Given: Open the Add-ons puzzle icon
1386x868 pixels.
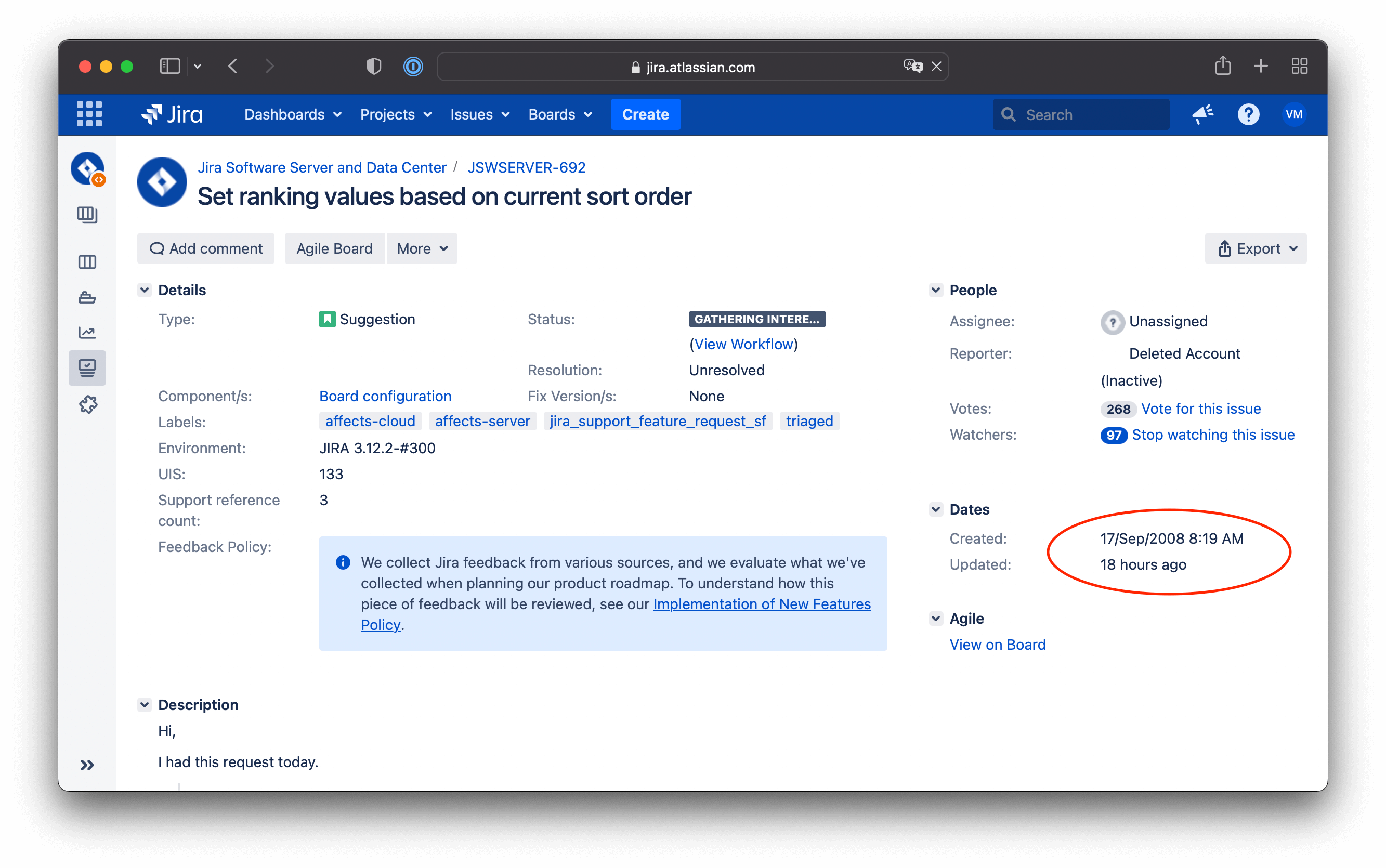Looking at the screenshot, I should coord(88,404).
